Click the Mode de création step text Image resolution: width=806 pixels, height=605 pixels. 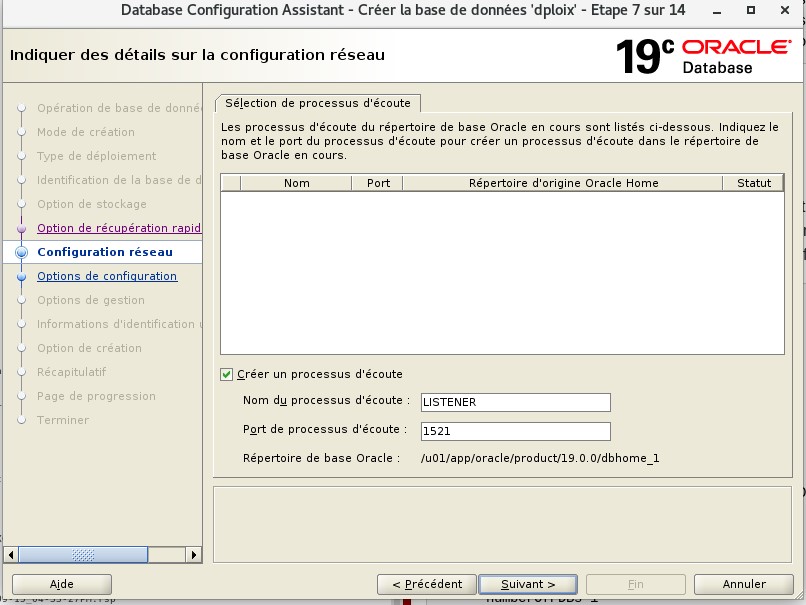coord(86,132)
